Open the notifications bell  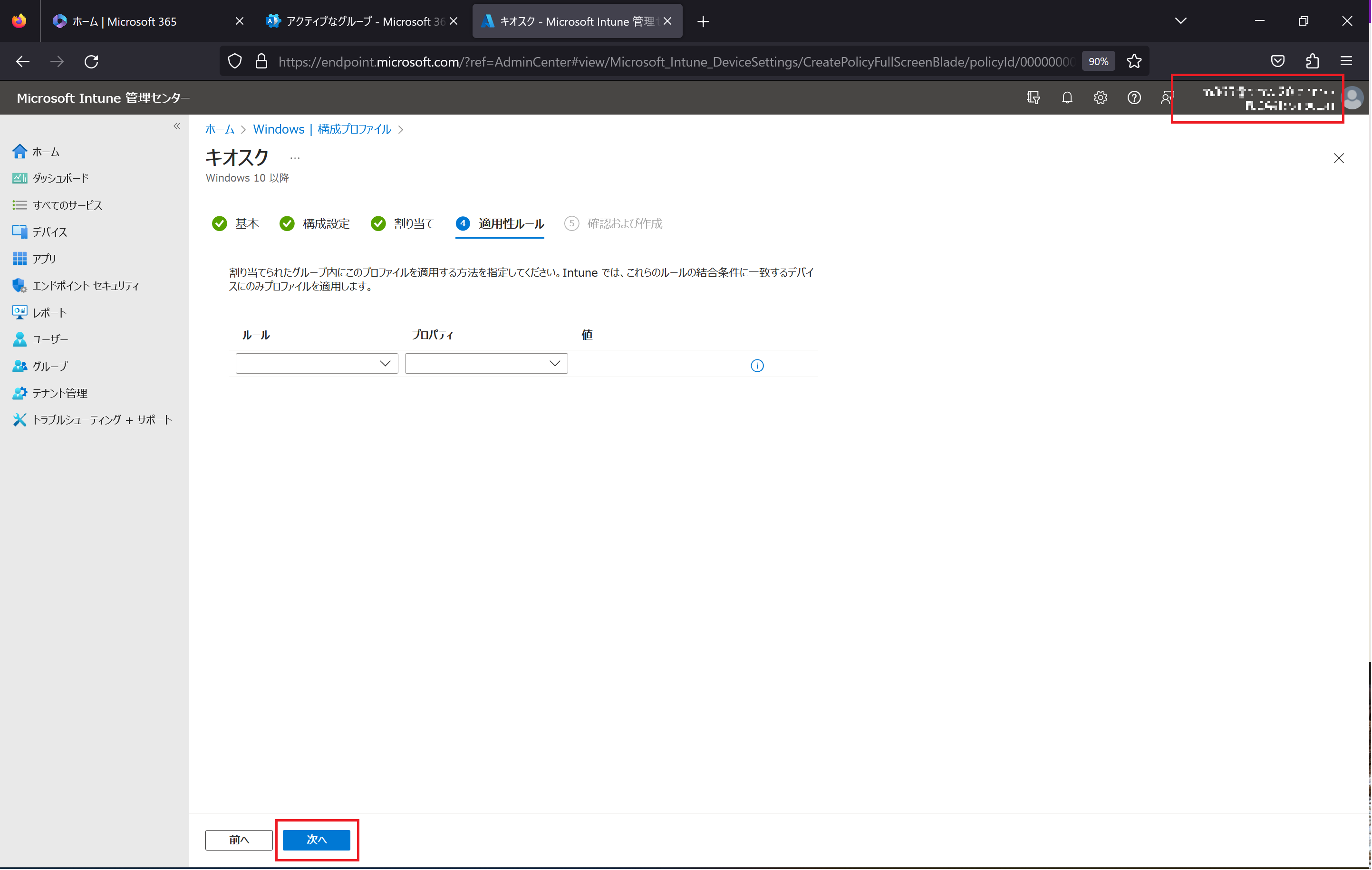(1067, 97)
